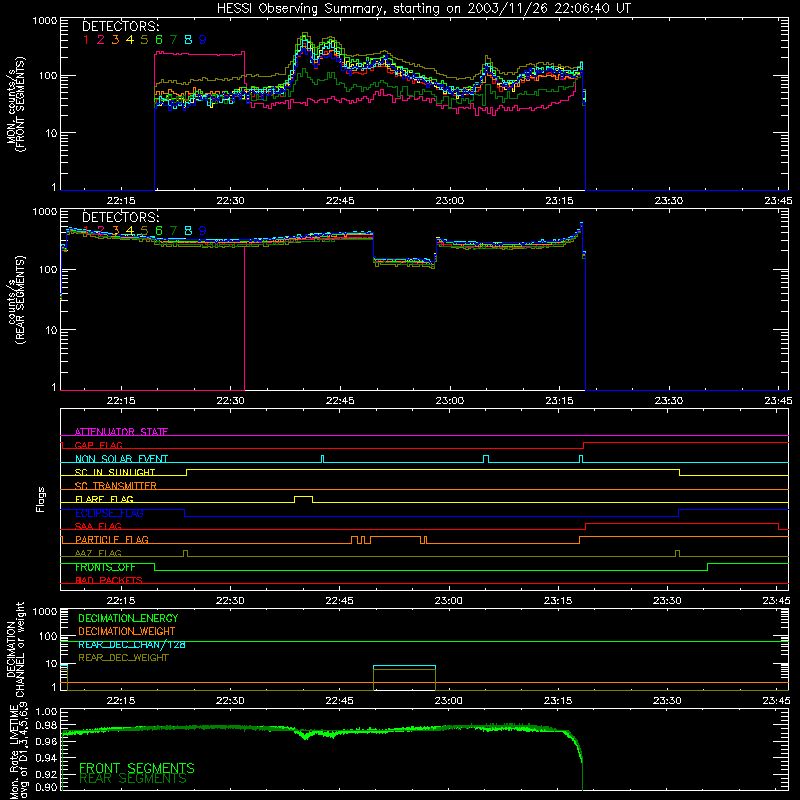Viewport: 800px width, 800px height.
Task: Select pink detector 2 legend number in front plot
Action: coord(101,39)
